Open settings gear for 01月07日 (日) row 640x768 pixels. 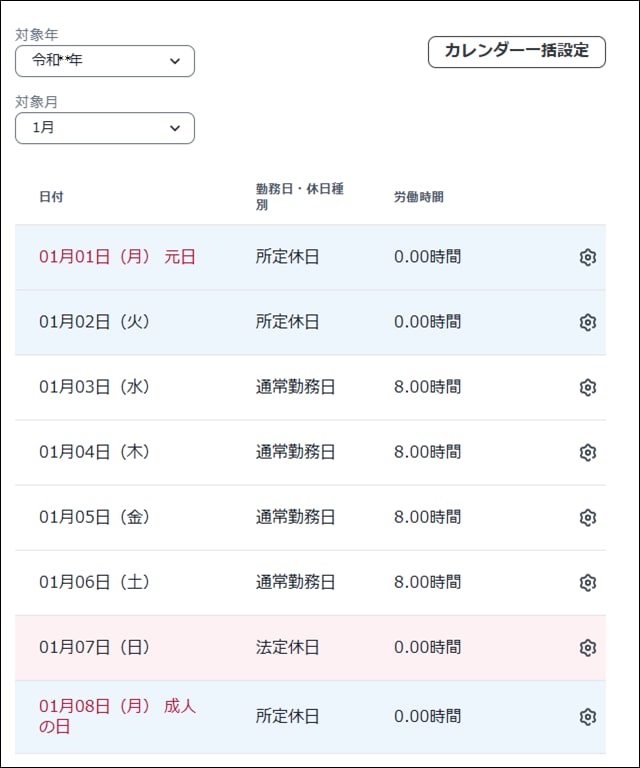587,648
